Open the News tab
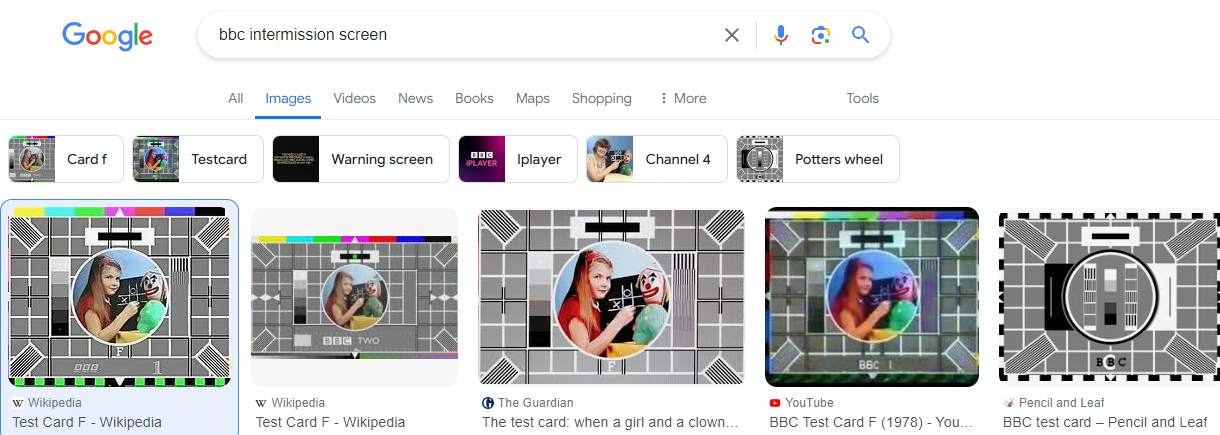1220x435 pixels. (x=415, y=98)
